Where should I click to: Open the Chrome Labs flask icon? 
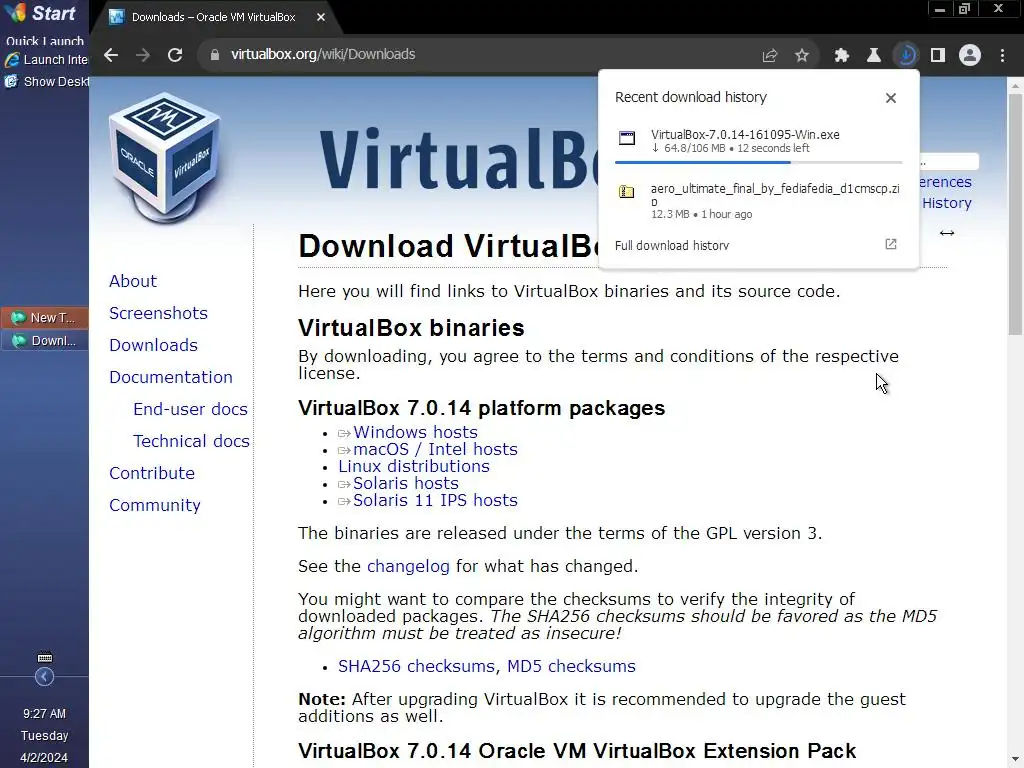click(874, 56)
